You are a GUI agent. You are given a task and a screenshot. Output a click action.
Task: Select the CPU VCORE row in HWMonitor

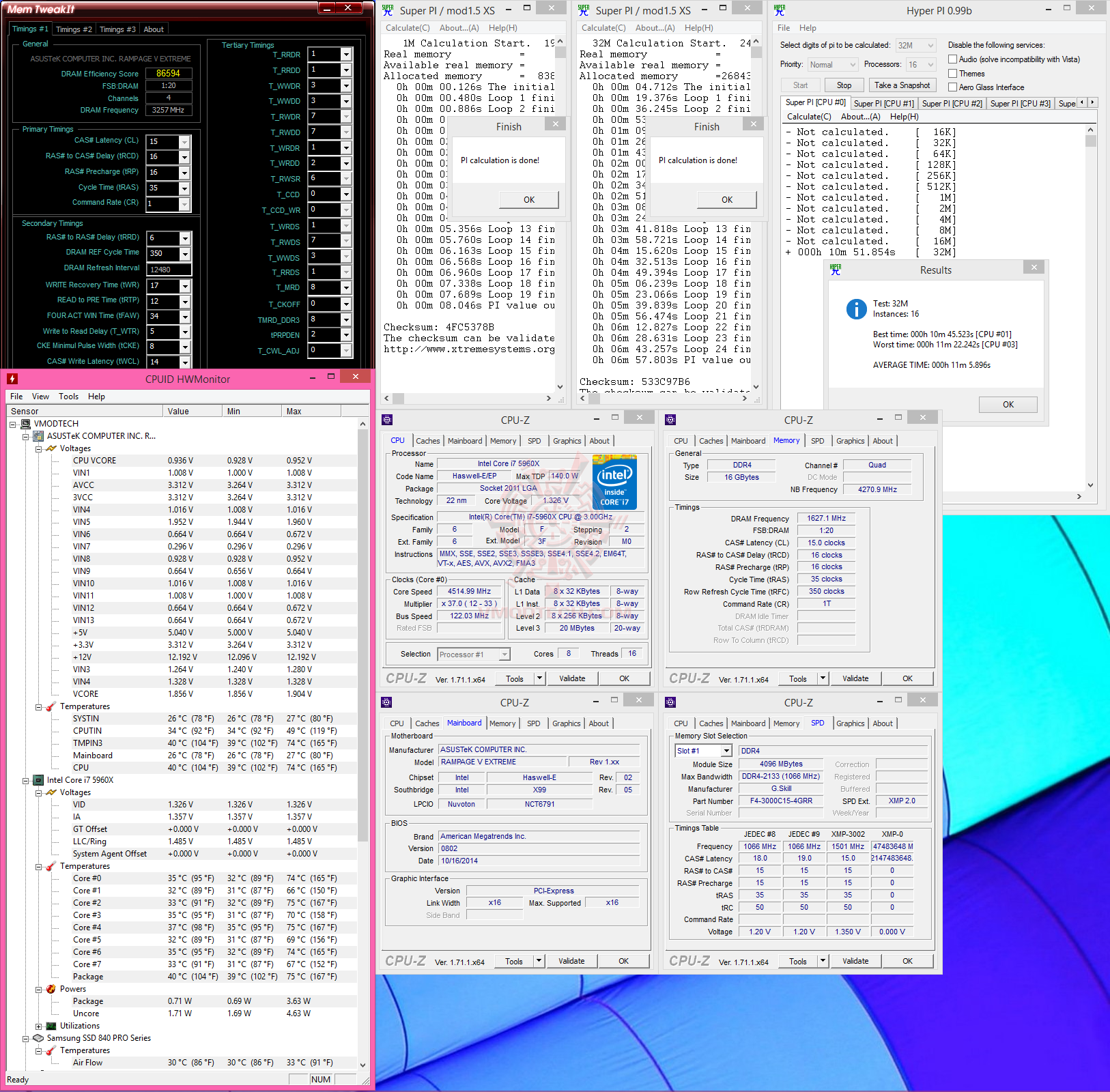pos(182,461)
